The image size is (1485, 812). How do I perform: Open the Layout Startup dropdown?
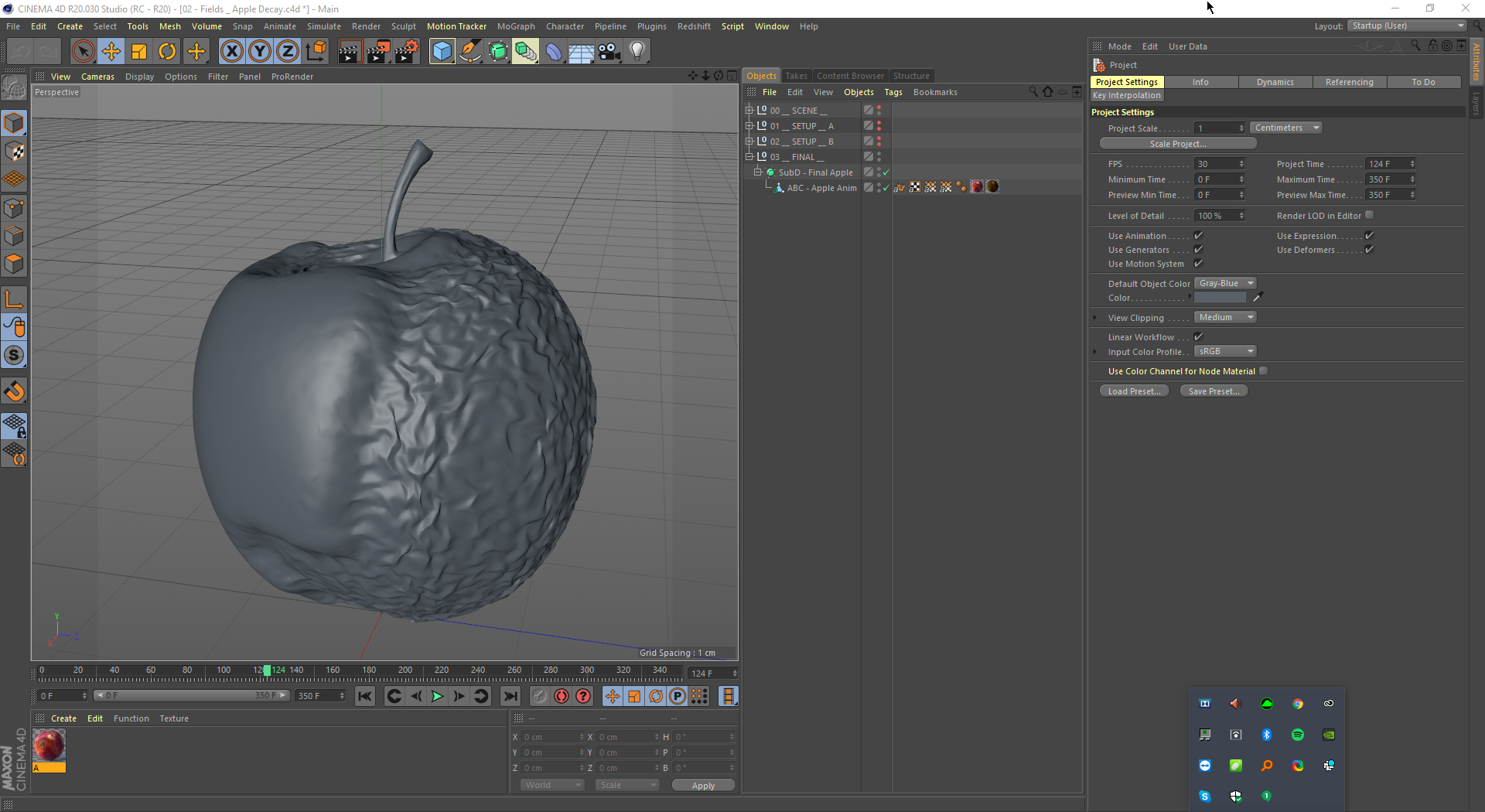click(1408, 26)
